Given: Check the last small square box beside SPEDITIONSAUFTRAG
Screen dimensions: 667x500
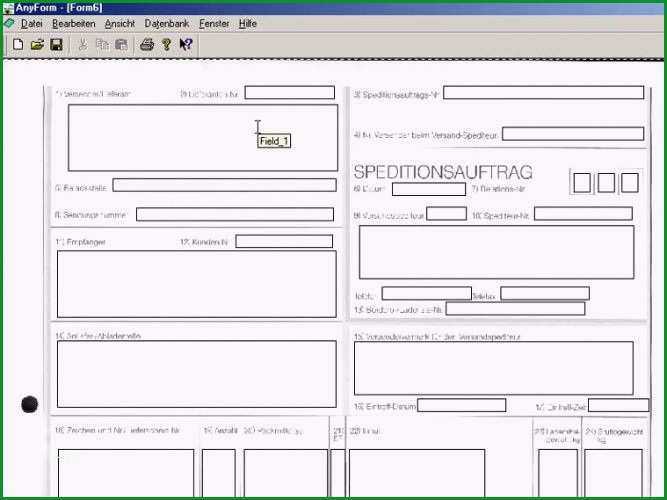Looking at the screenshot, I should (630, 183).
